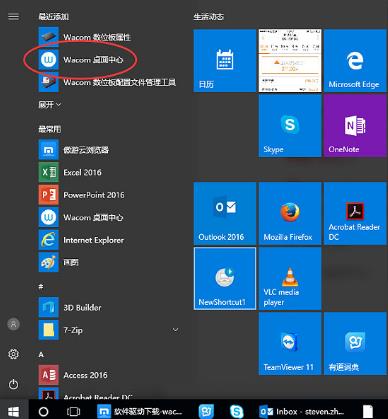Viewport: 388px width, 419px height.
Task: Open Task View on the taskbar
Action: coord(73,411)
